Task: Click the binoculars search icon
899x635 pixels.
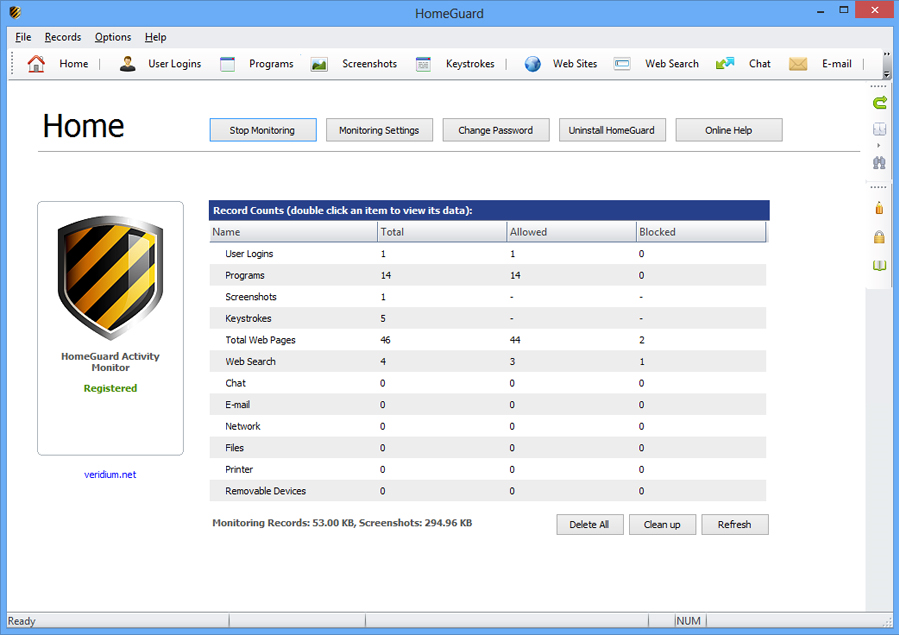Action: (x=879, y=163)
